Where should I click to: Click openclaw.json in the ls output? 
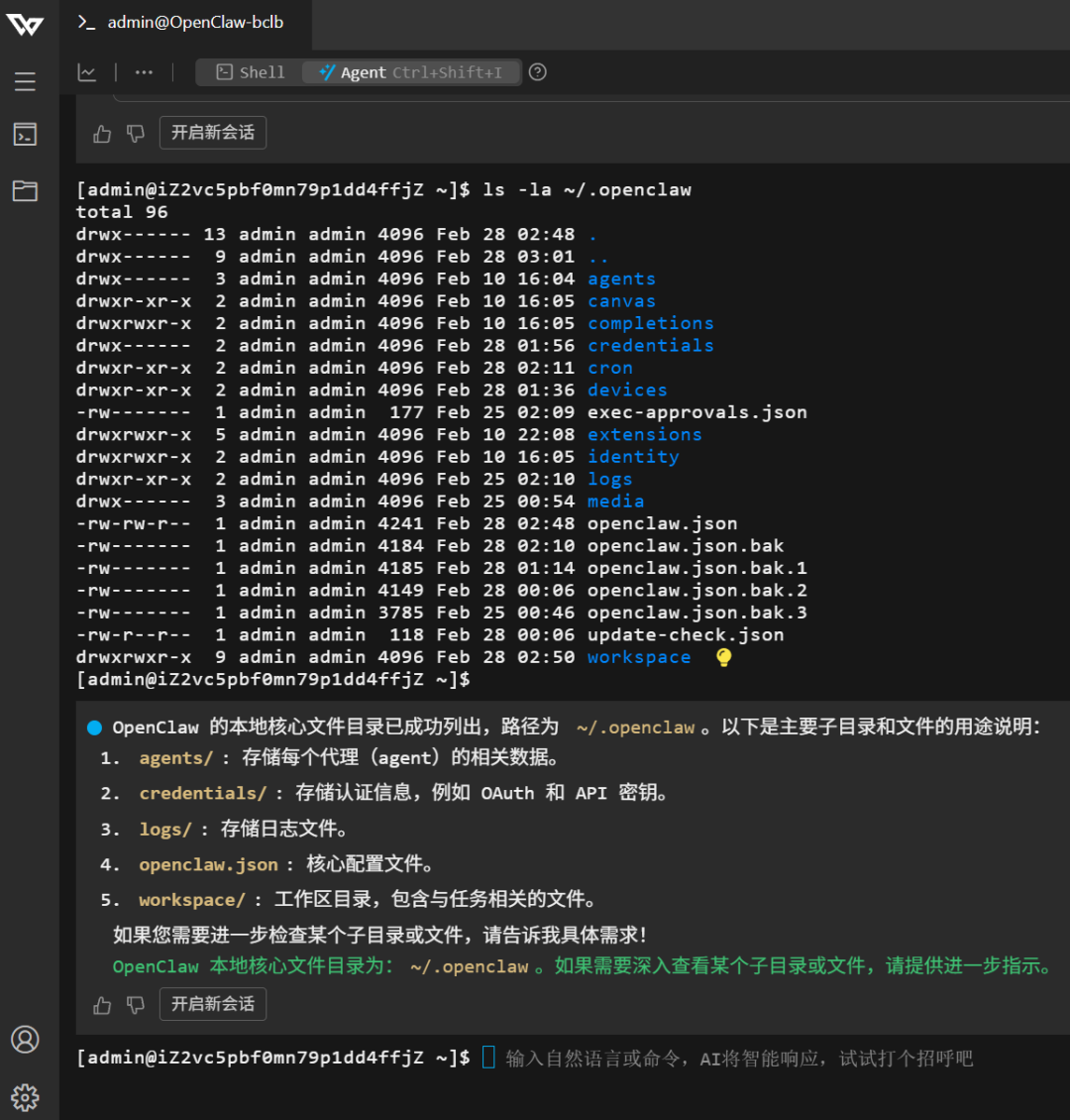coord(662,523)
